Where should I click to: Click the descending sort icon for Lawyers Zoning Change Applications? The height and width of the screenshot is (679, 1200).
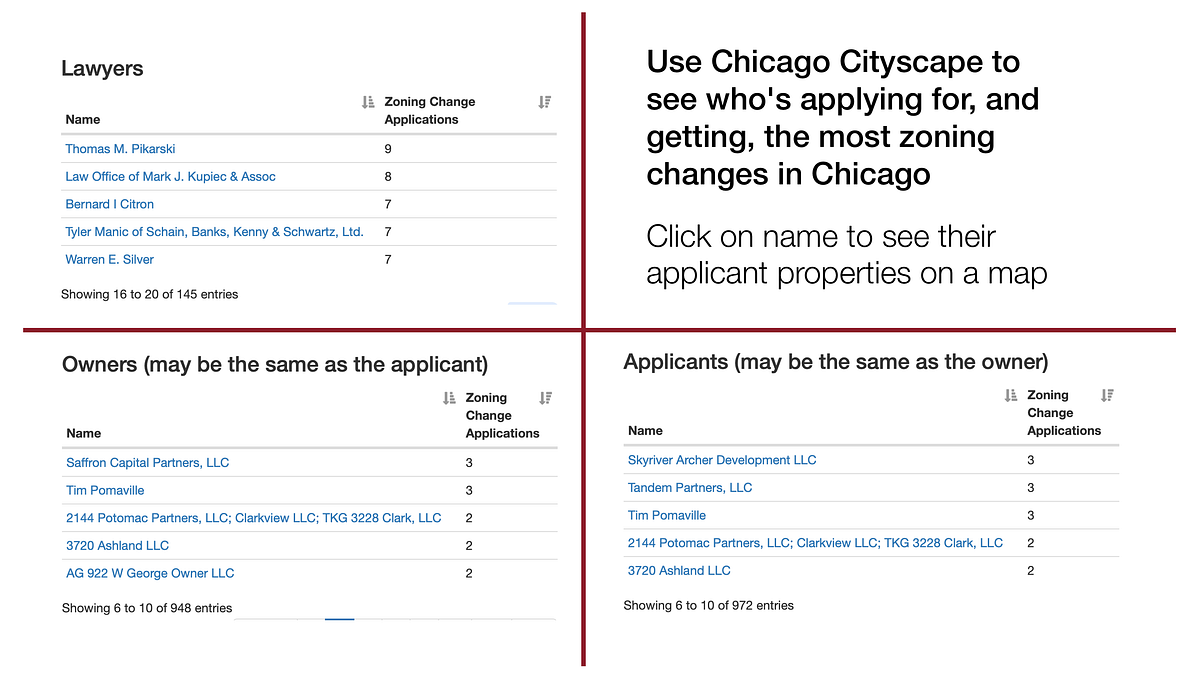(x=544, y=101)
